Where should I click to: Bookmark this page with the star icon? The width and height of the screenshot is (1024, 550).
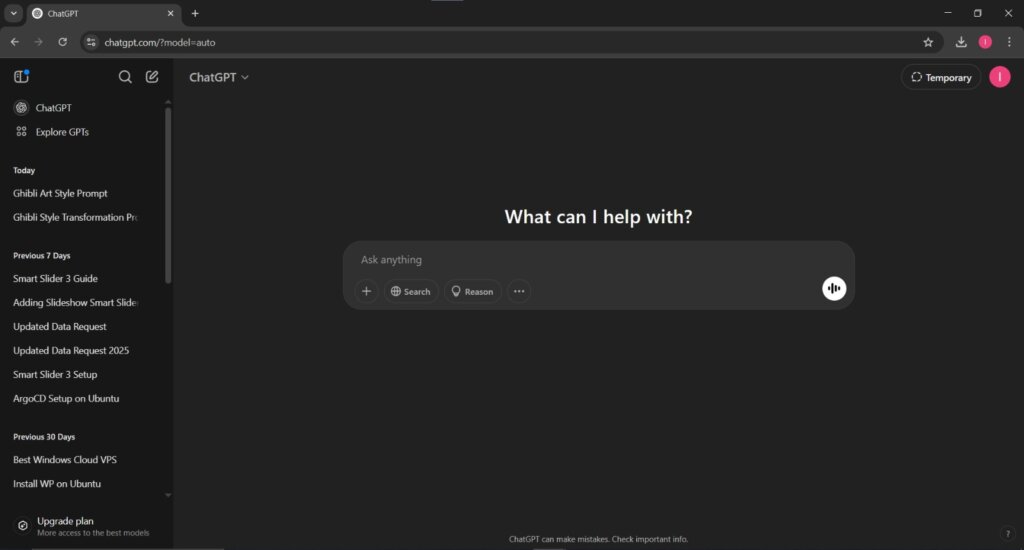928,42
